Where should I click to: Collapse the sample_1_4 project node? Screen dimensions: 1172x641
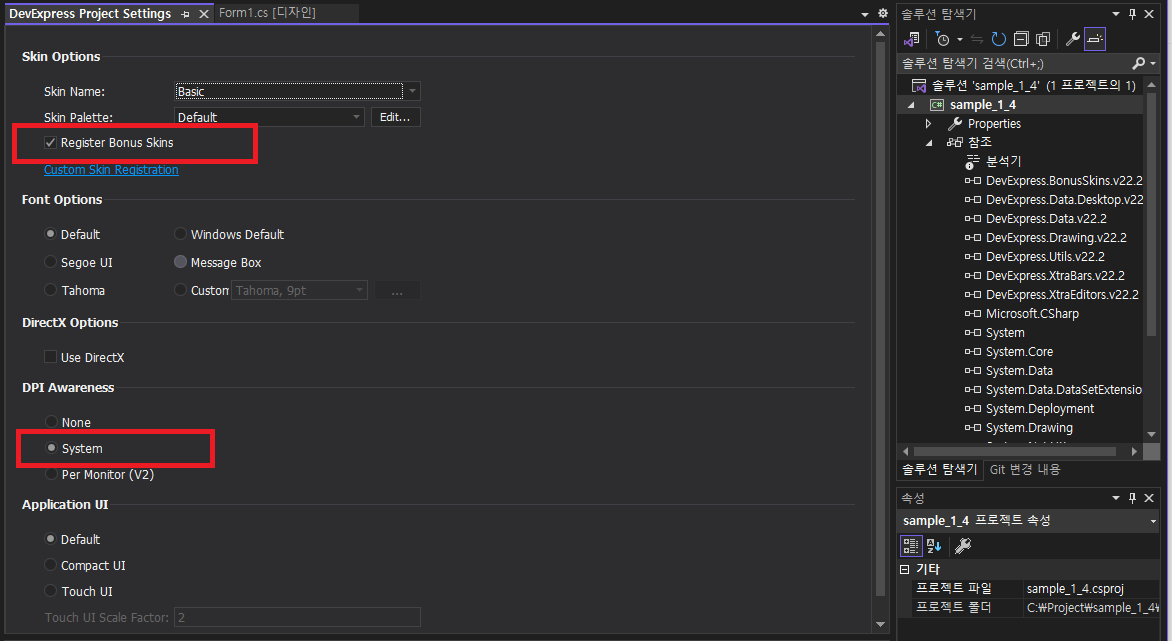click(911, 105)
